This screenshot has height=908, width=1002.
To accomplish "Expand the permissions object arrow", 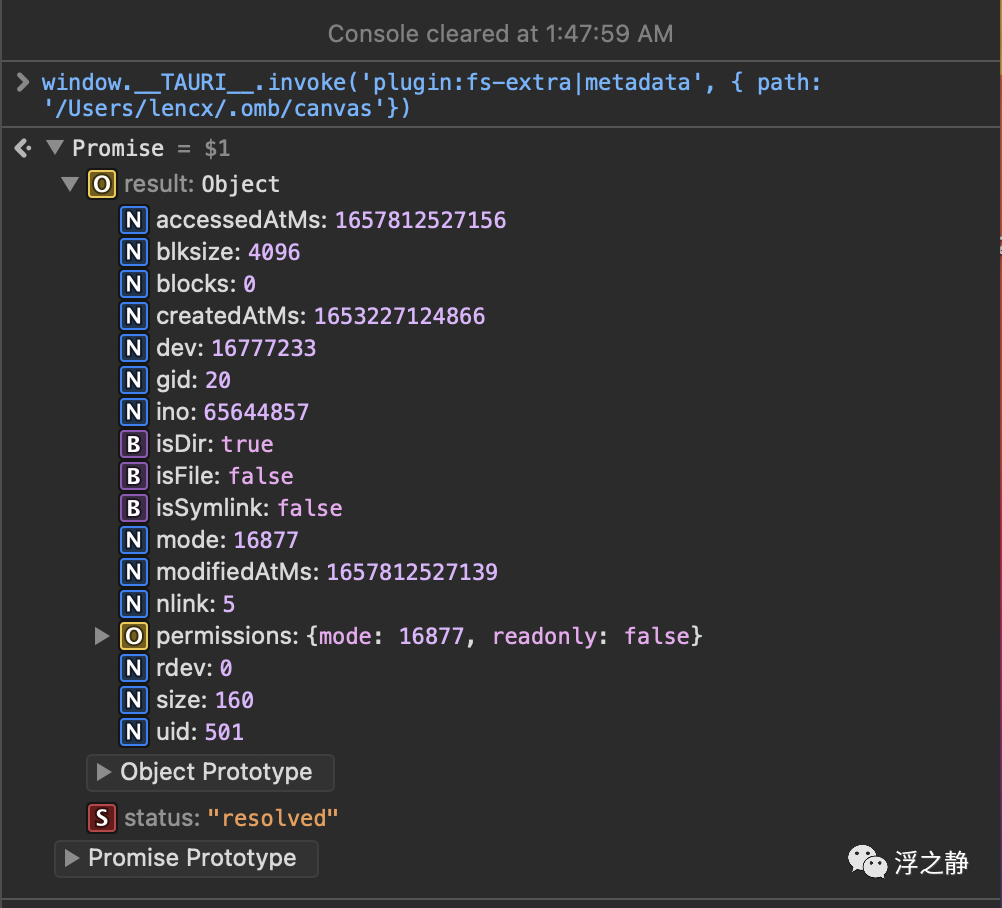I will point(101,636).
